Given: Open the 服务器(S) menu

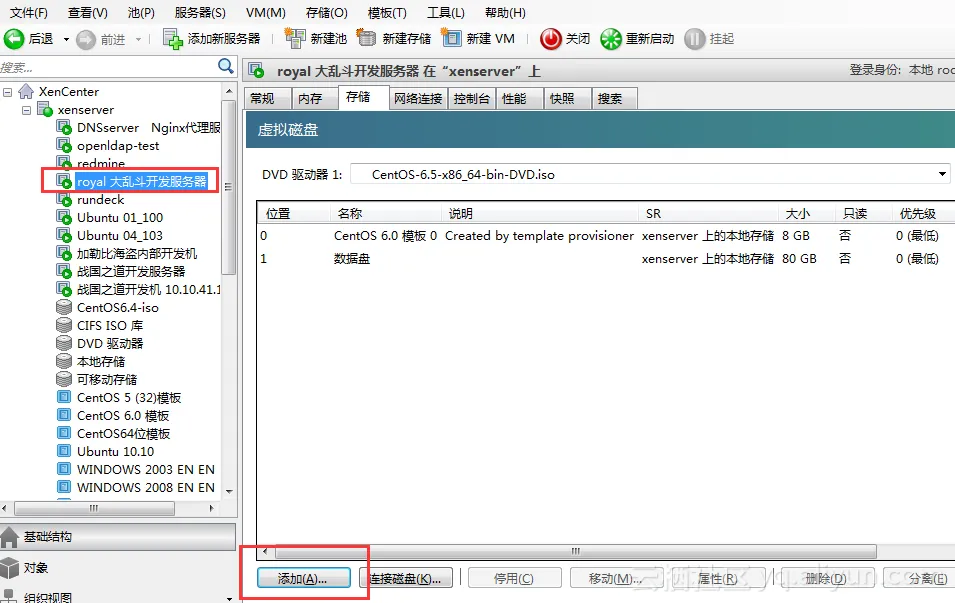Looking at the screenshot, I should point(200,13).
